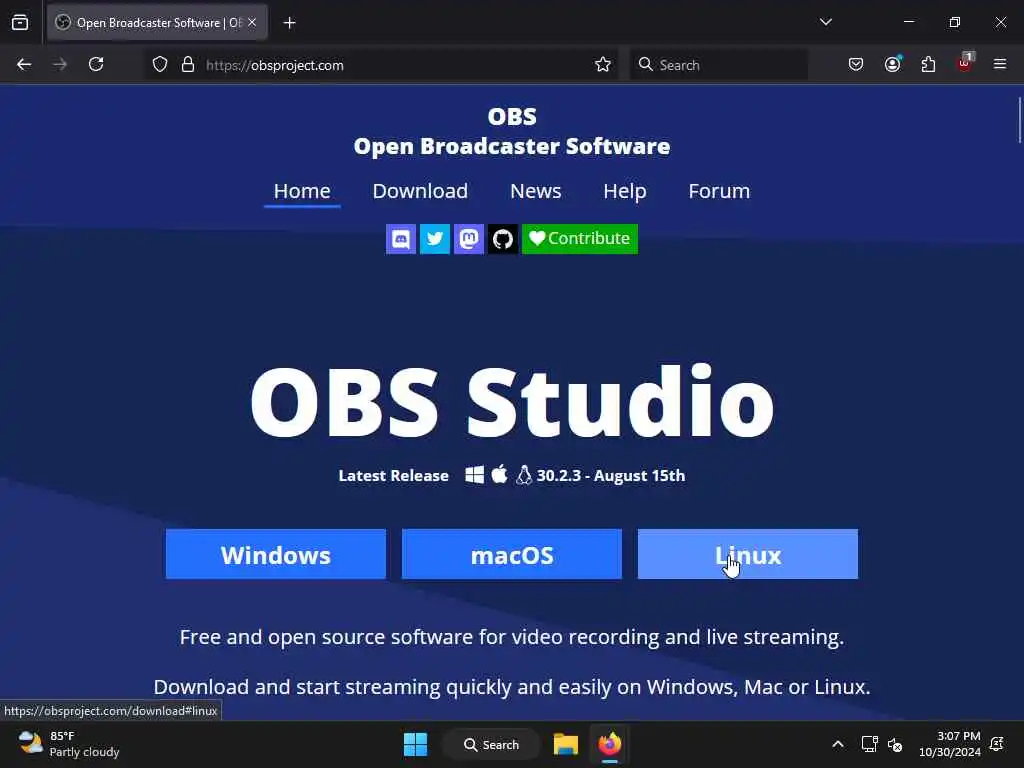Click the OBS Studio heading text
The width and height of the screenshot is (1024, 768).
point(512,401)
